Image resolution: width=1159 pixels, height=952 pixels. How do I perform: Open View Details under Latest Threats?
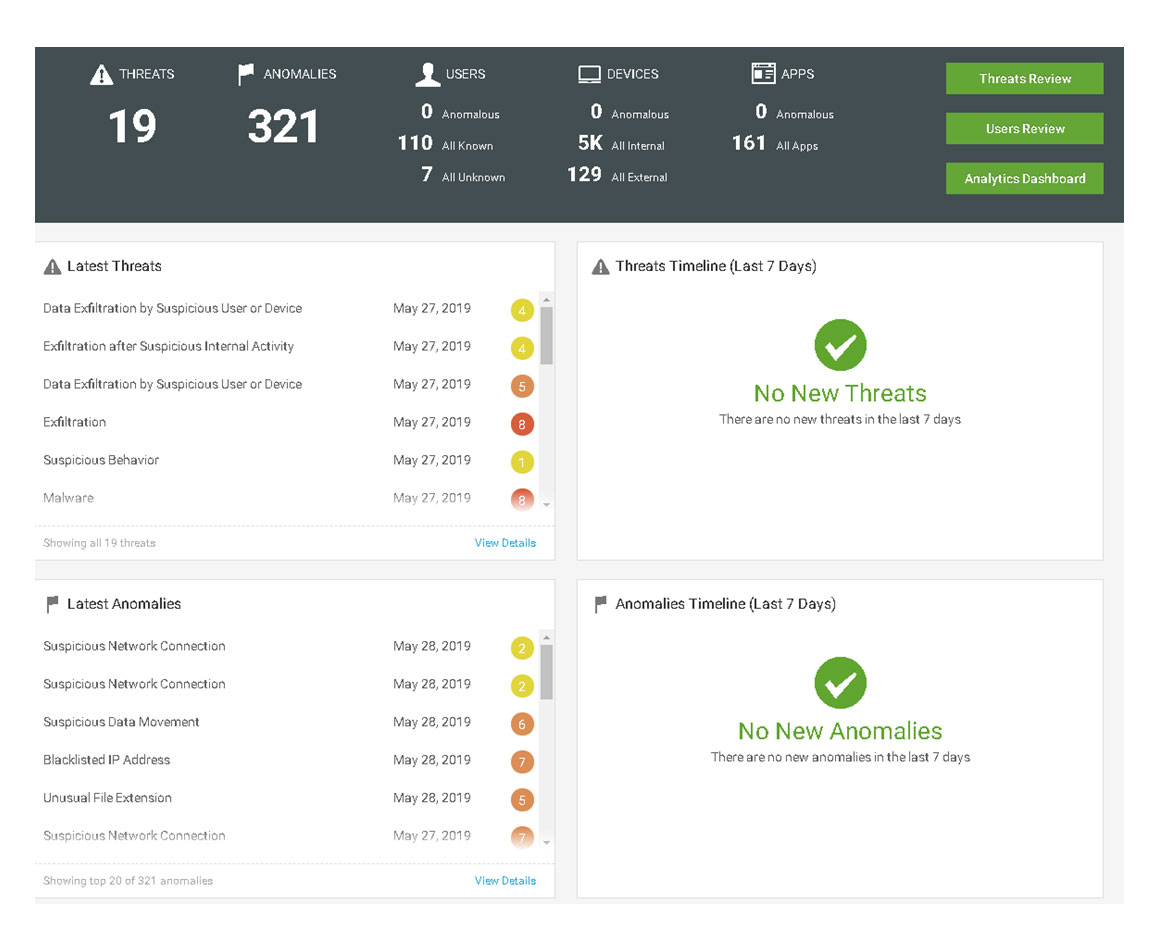click(x=505, y=543)
